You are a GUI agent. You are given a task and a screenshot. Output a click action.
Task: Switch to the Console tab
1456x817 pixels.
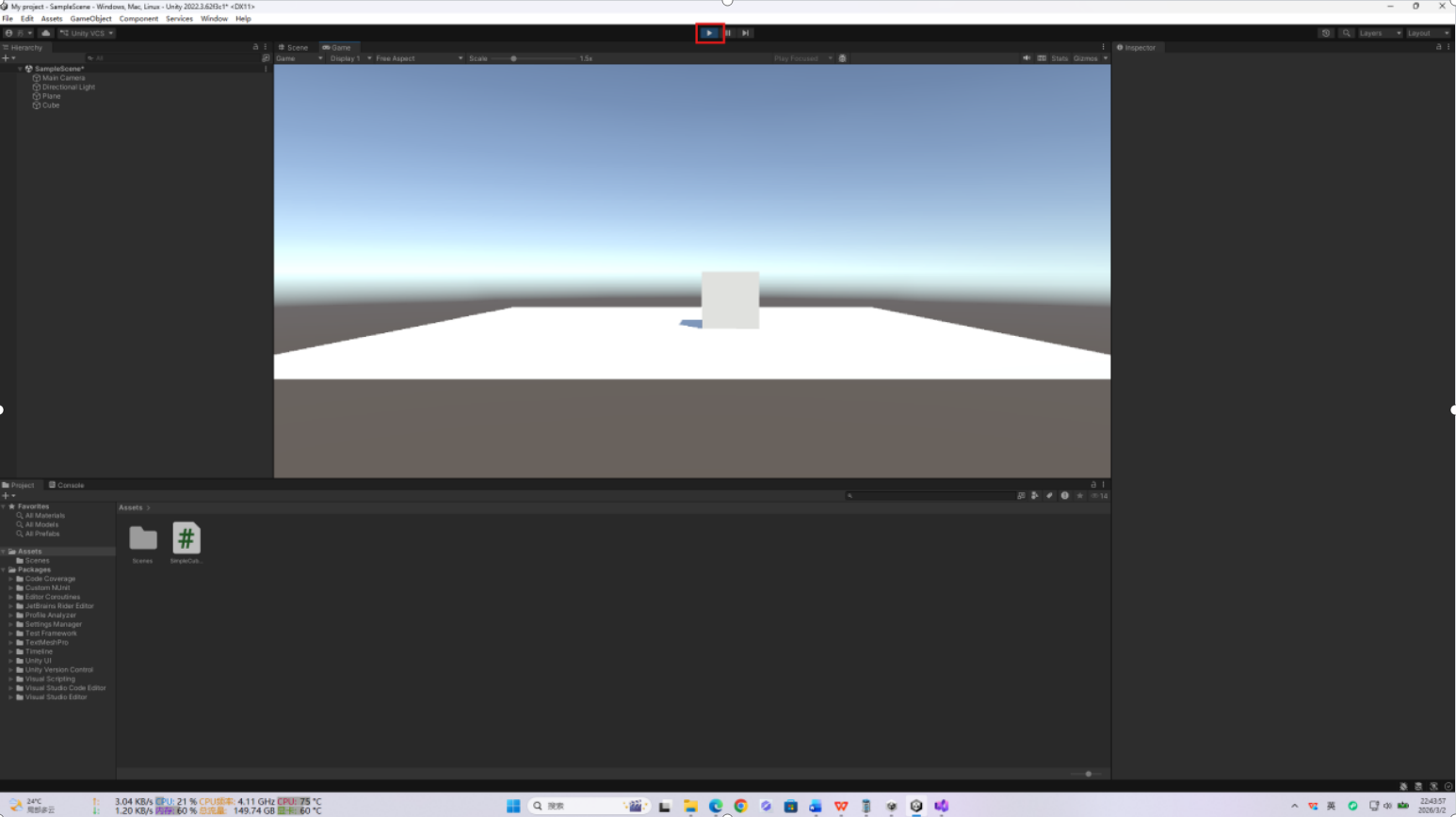click(67, 486)
